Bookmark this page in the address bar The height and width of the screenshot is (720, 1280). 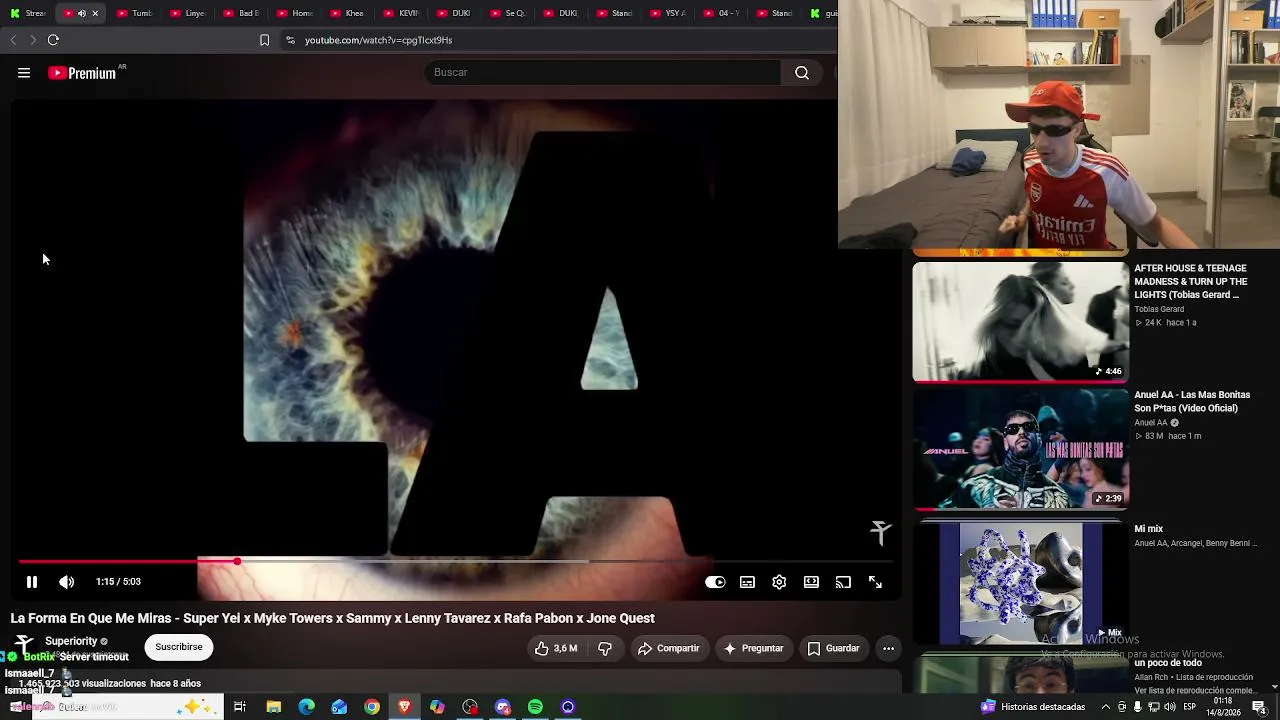(x=264, y=40)
